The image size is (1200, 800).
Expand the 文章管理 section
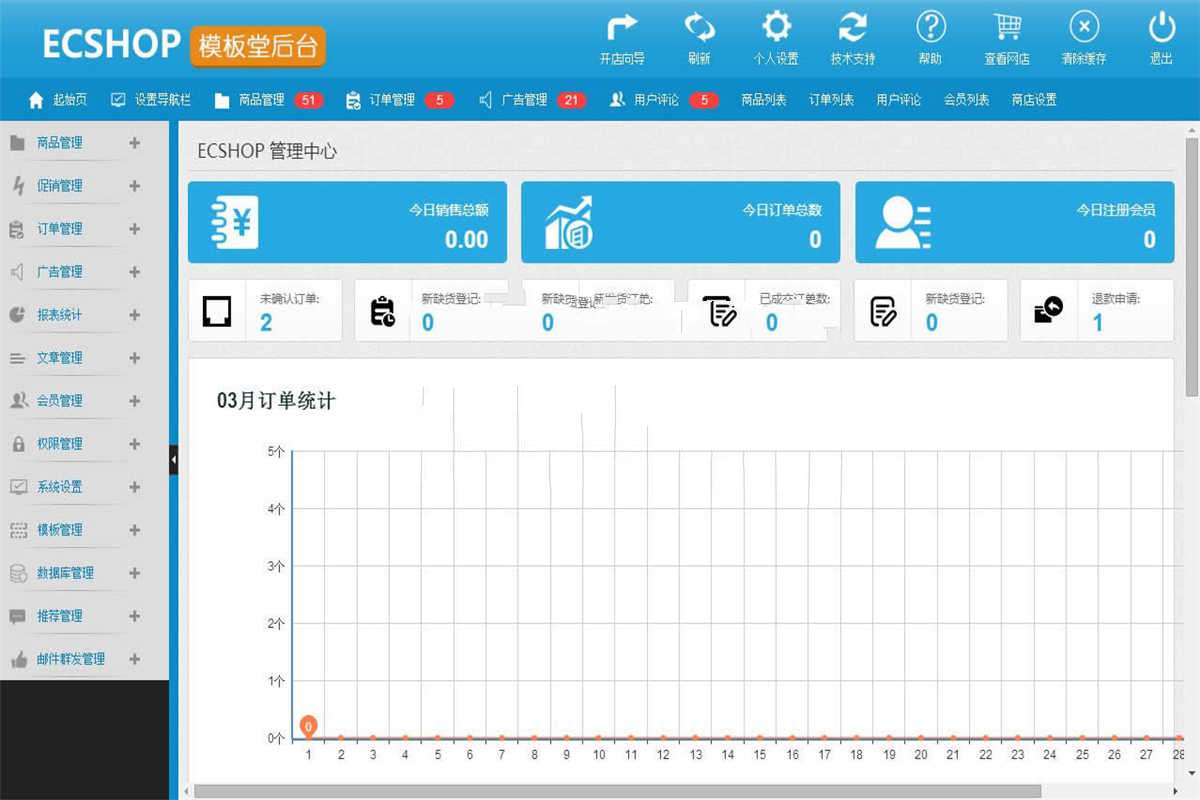[x=135, y=358]
